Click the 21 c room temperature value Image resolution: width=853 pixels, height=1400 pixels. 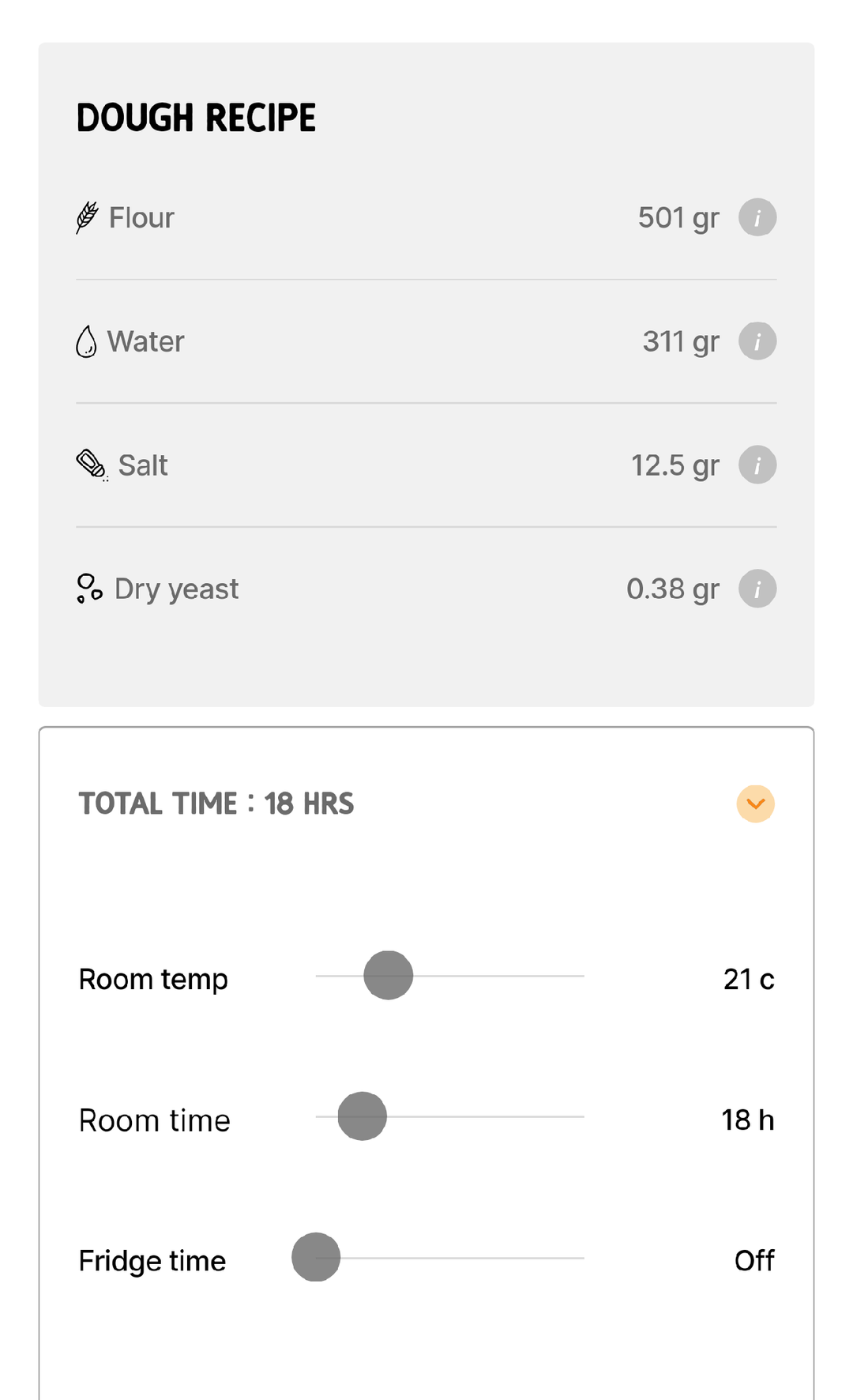tap(749, 979)
